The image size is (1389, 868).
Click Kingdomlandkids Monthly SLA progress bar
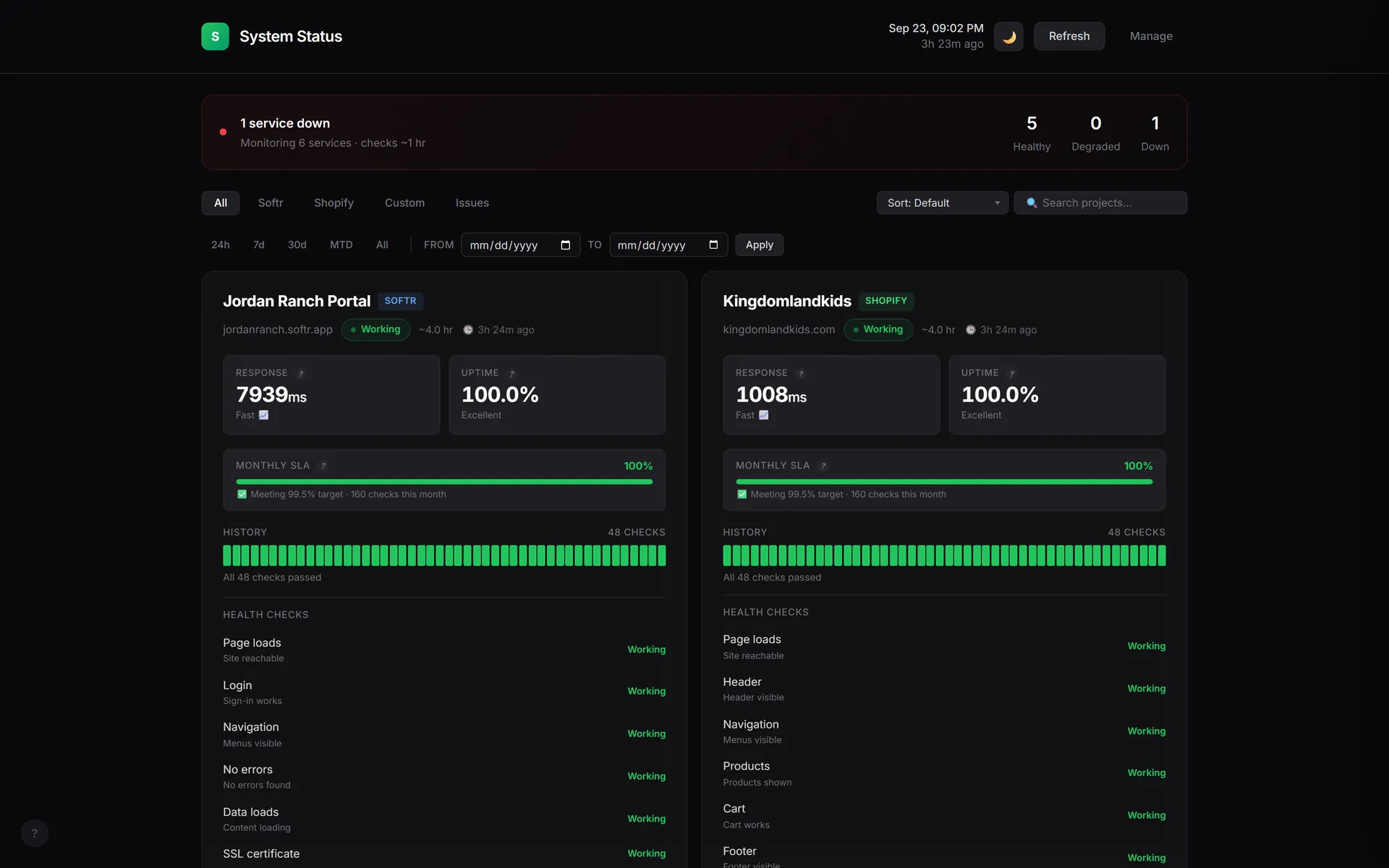[x=944, y=482]
